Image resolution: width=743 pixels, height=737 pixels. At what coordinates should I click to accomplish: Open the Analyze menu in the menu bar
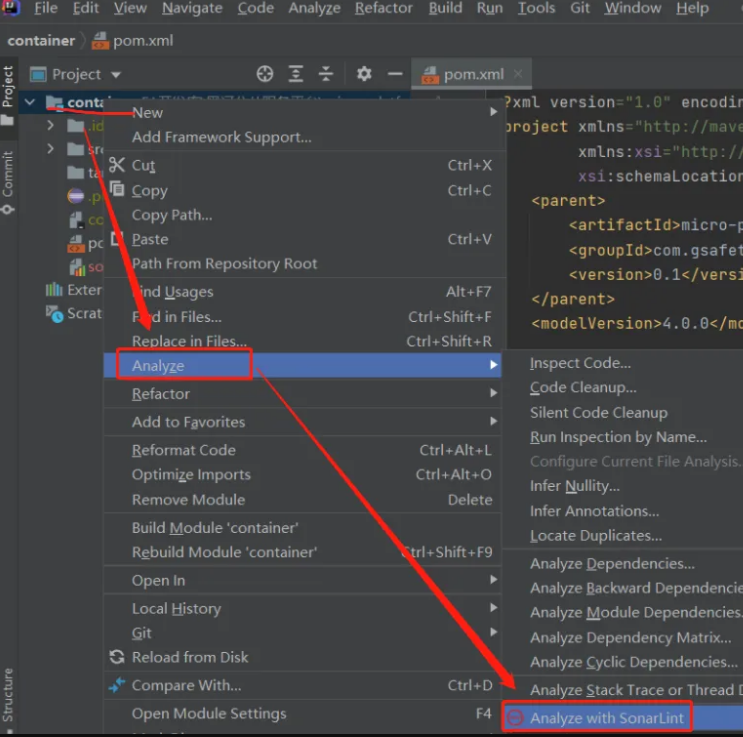(x=314, y=8)
